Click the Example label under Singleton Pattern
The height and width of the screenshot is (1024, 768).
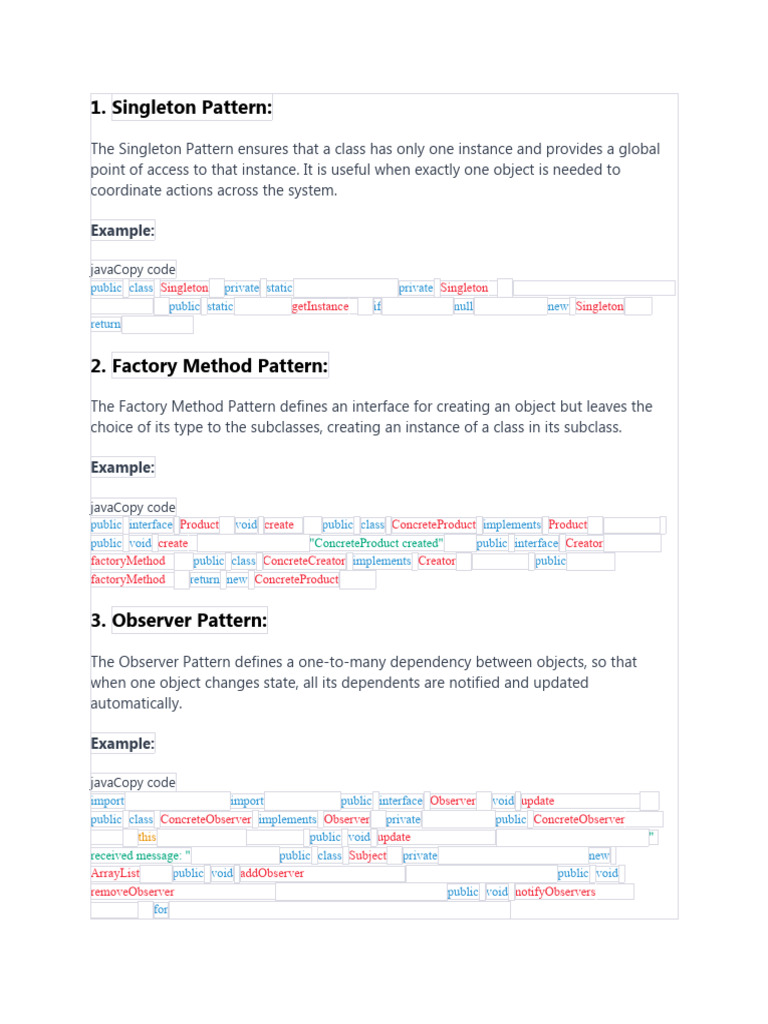pos(123,231)
